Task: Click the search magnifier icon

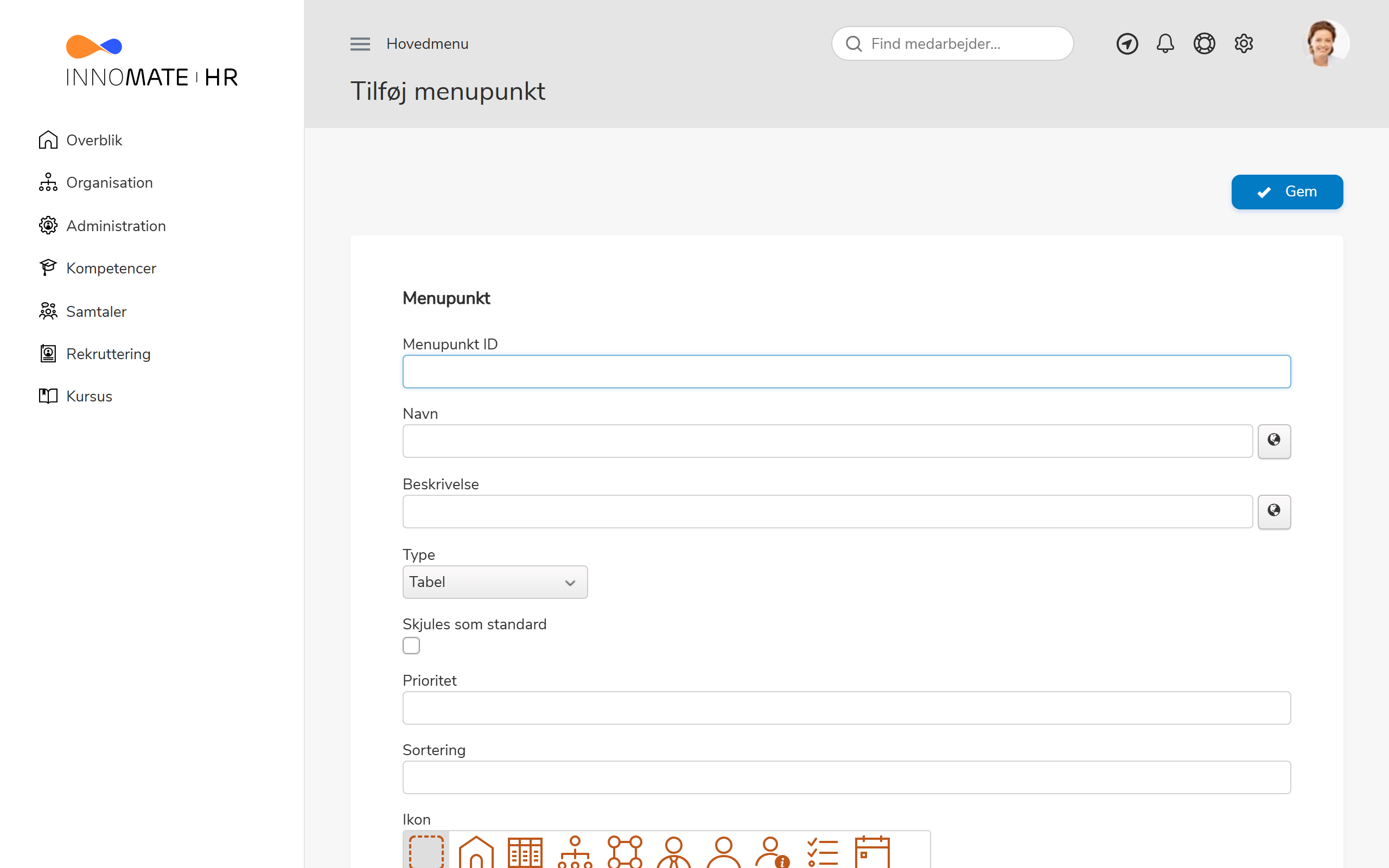Action: click(853, 43)
